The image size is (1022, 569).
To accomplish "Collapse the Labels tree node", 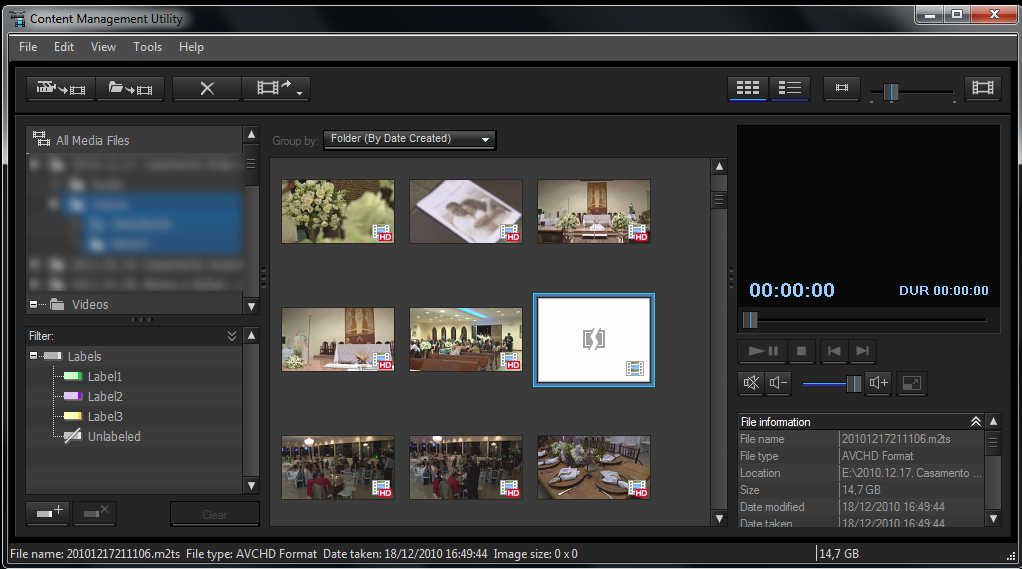I will point(33,356).
